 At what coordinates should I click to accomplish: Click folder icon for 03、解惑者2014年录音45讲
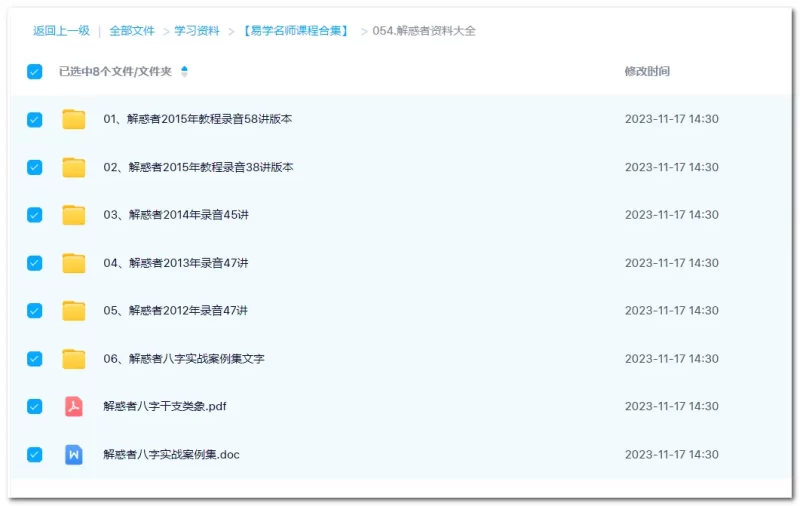[73, 215]
